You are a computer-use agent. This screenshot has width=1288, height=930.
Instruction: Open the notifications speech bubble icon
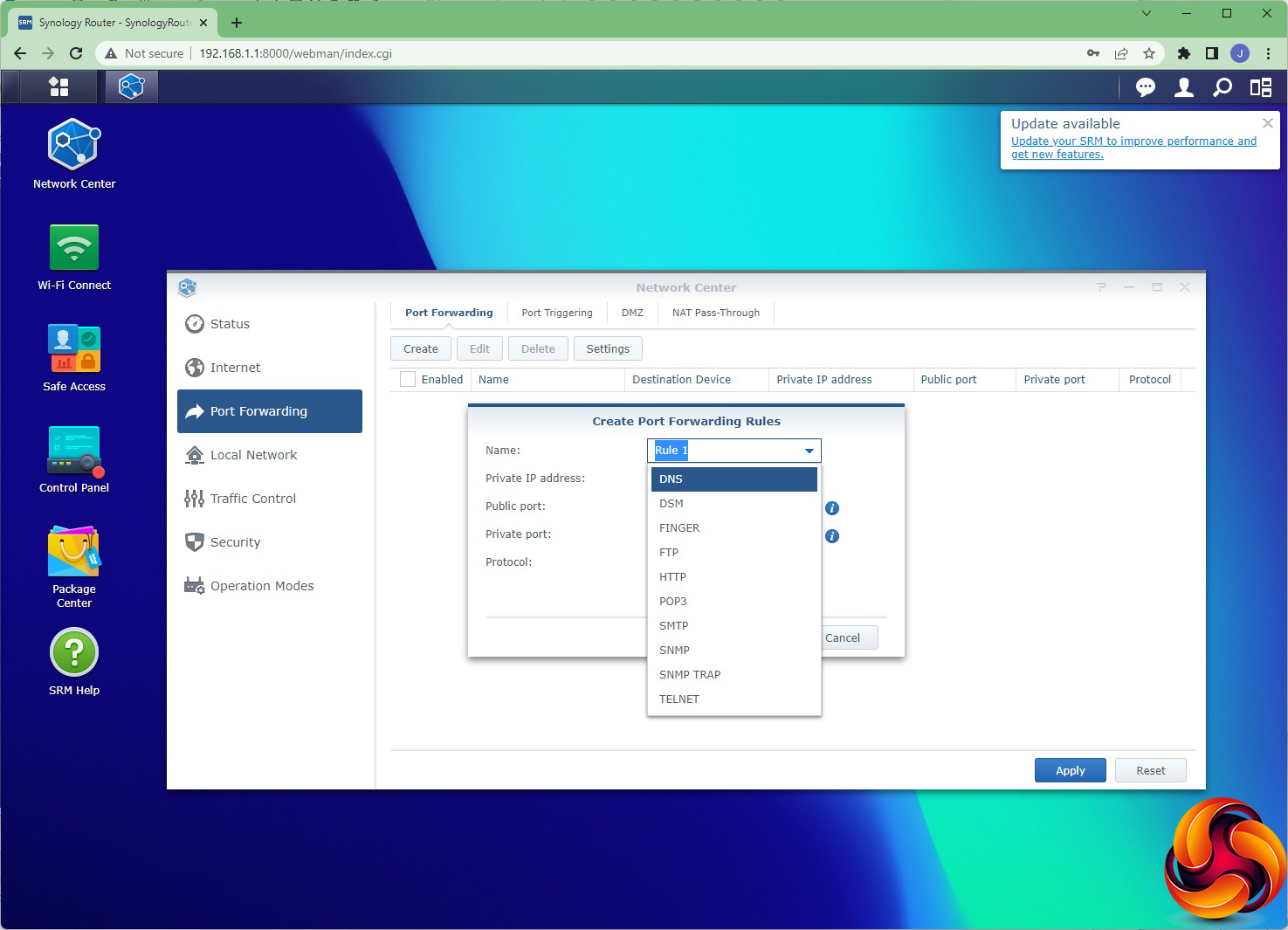tap(1145, 86)
